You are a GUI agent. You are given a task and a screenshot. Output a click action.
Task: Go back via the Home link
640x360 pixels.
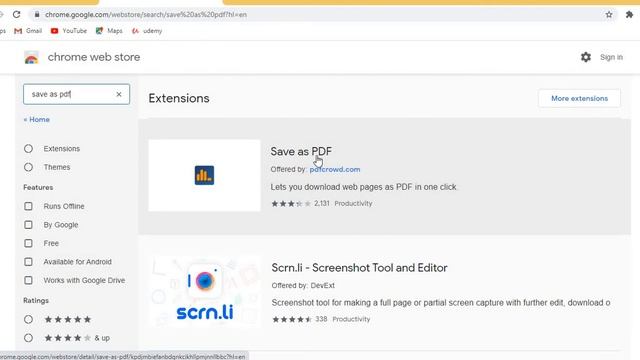(x=37, y=120)
